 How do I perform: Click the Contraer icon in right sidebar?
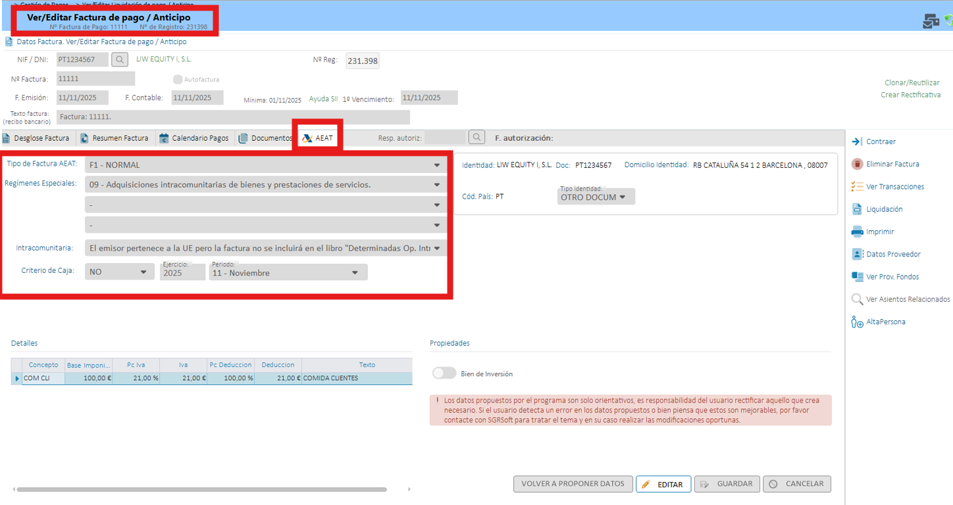pos(857,142)
